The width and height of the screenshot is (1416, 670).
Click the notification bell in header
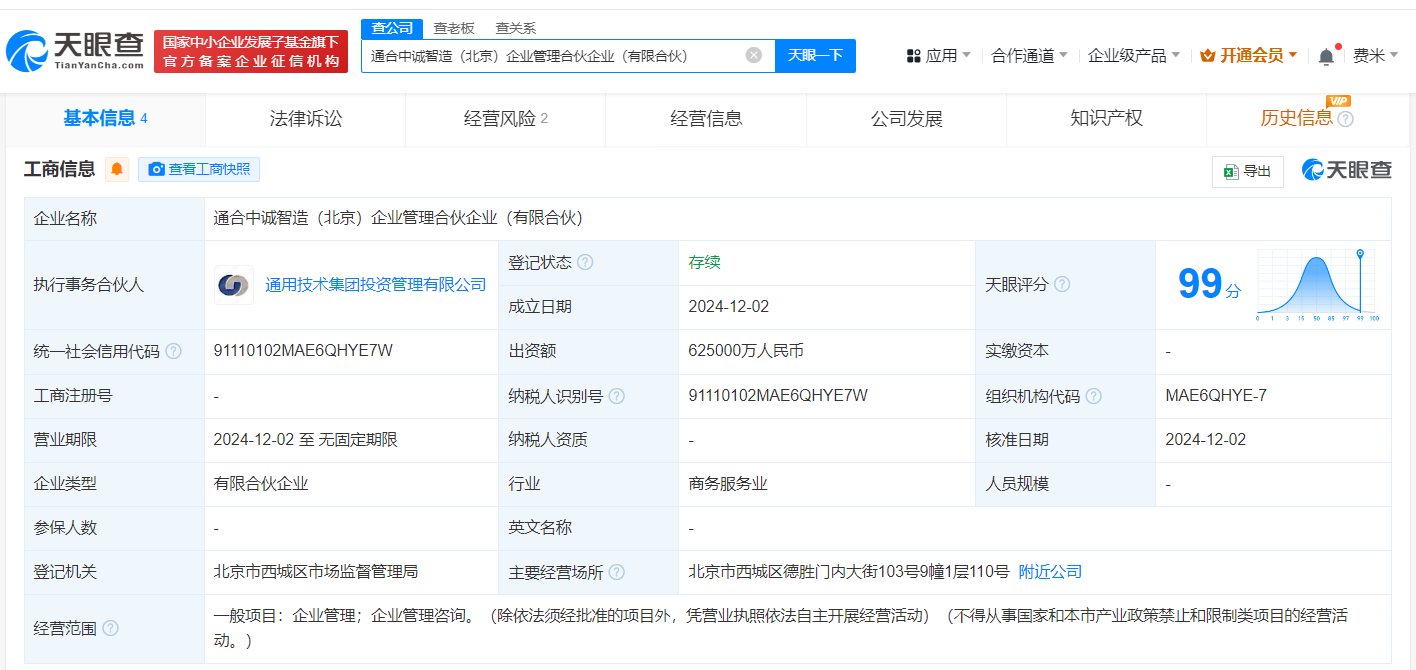point(1326,56)
